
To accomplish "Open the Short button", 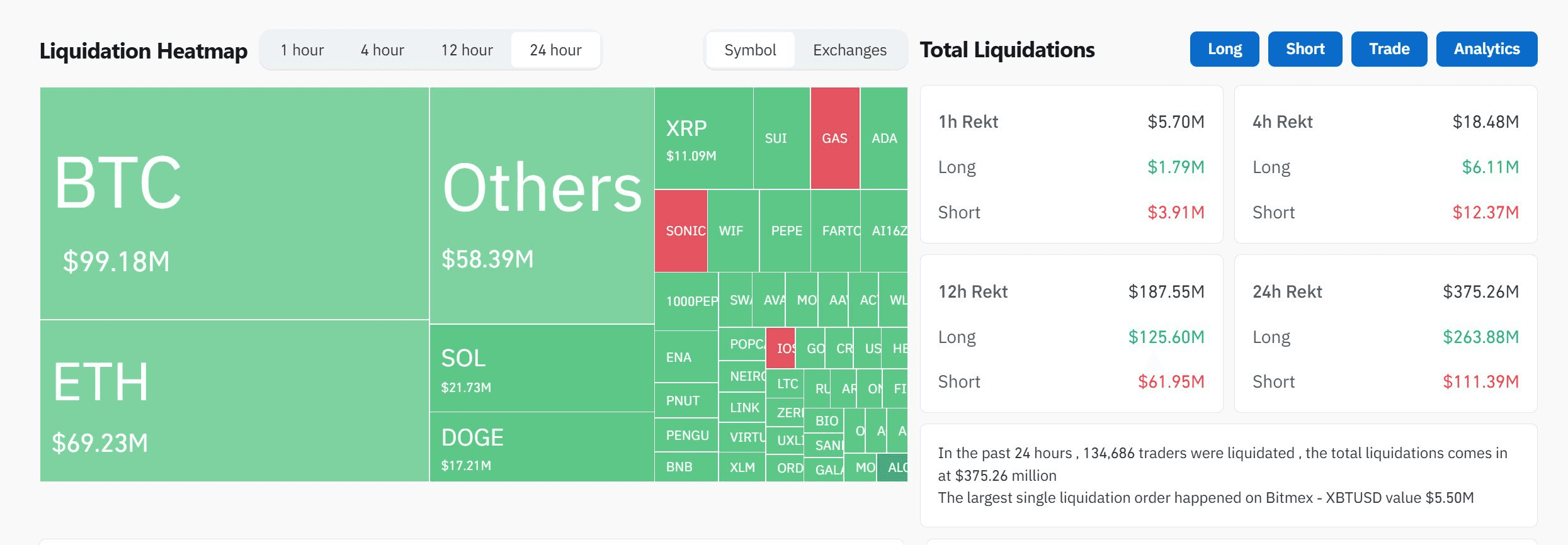I will pyautogui.click(x=1305, y=49).
